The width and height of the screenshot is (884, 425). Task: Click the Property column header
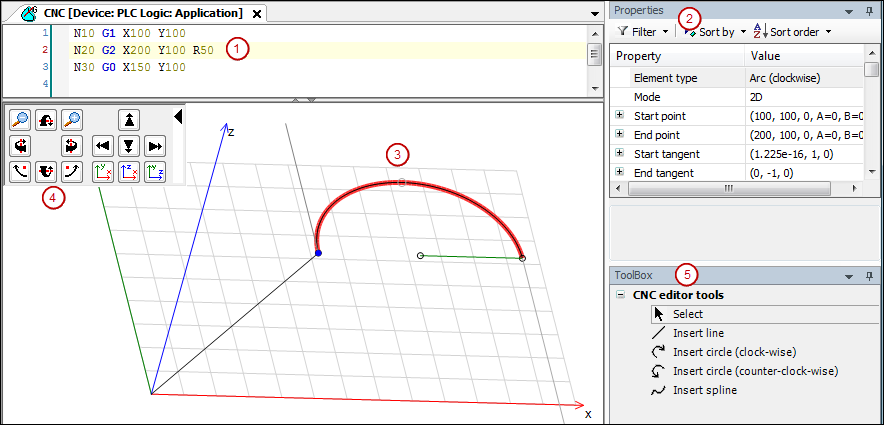tap(677, 56)
